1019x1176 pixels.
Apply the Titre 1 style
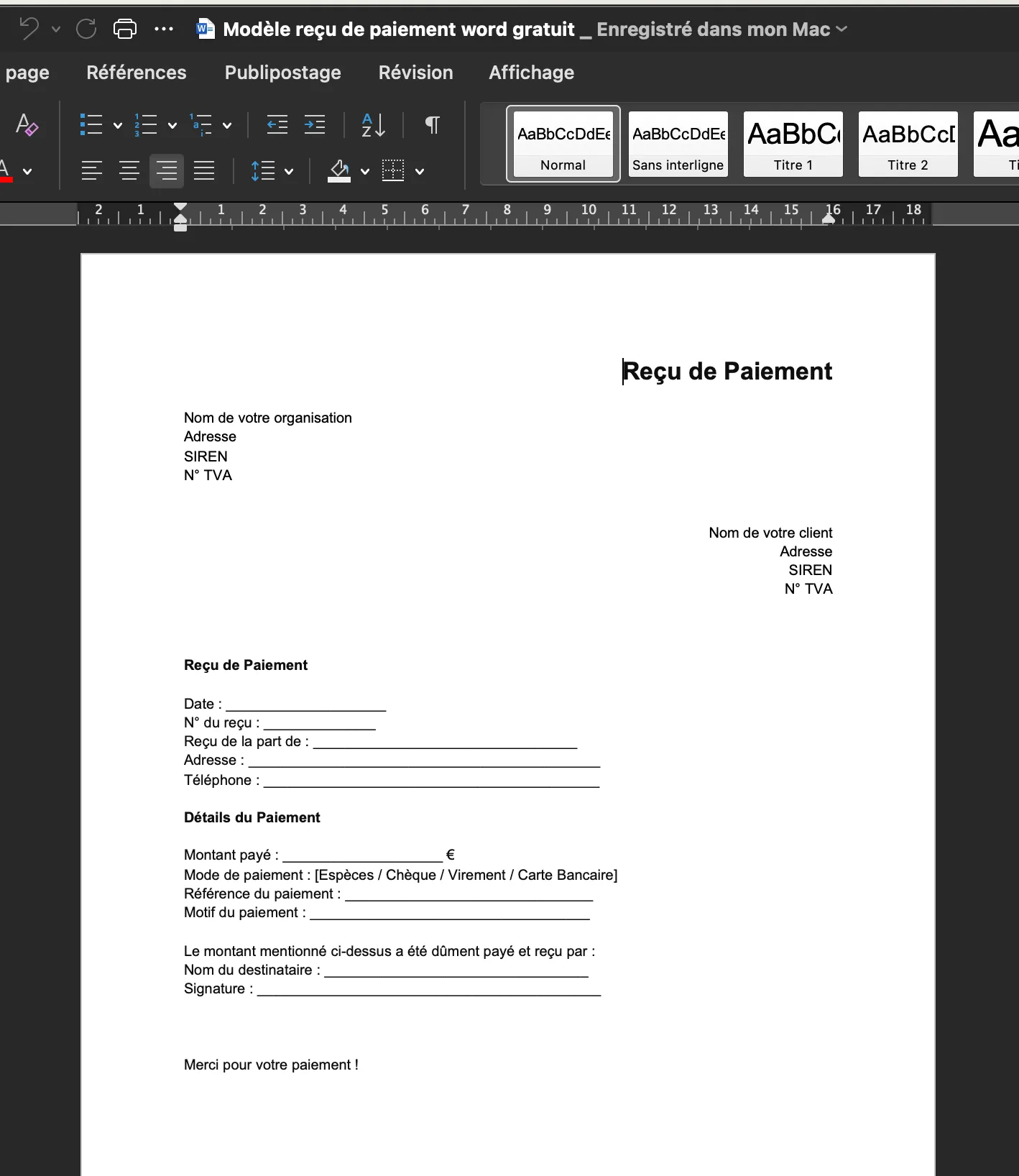(793, 144)
